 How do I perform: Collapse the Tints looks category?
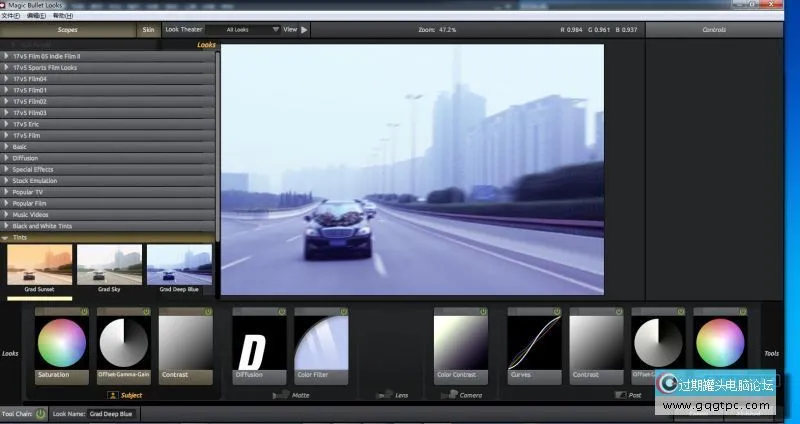pos(110,238)
